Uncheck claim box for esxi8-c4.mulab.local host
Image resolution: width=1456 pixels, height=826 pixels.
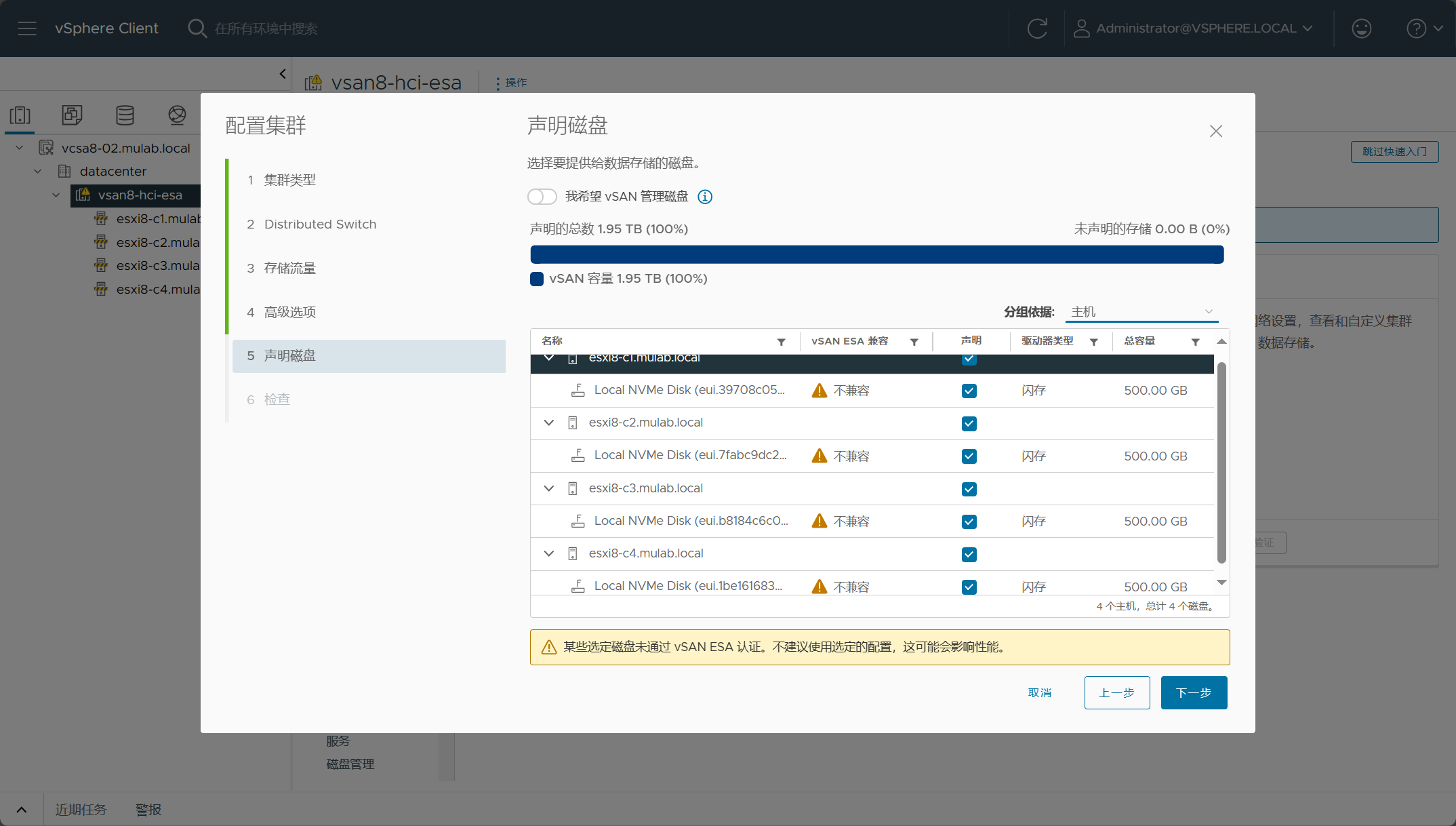[969, 555]
